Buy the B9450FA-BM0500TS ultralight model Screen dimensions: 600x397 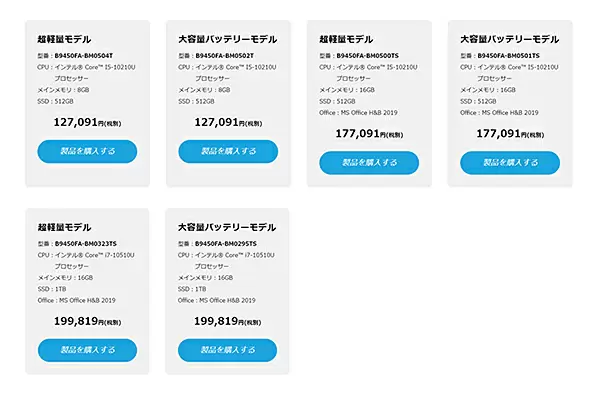click(369, 163)
